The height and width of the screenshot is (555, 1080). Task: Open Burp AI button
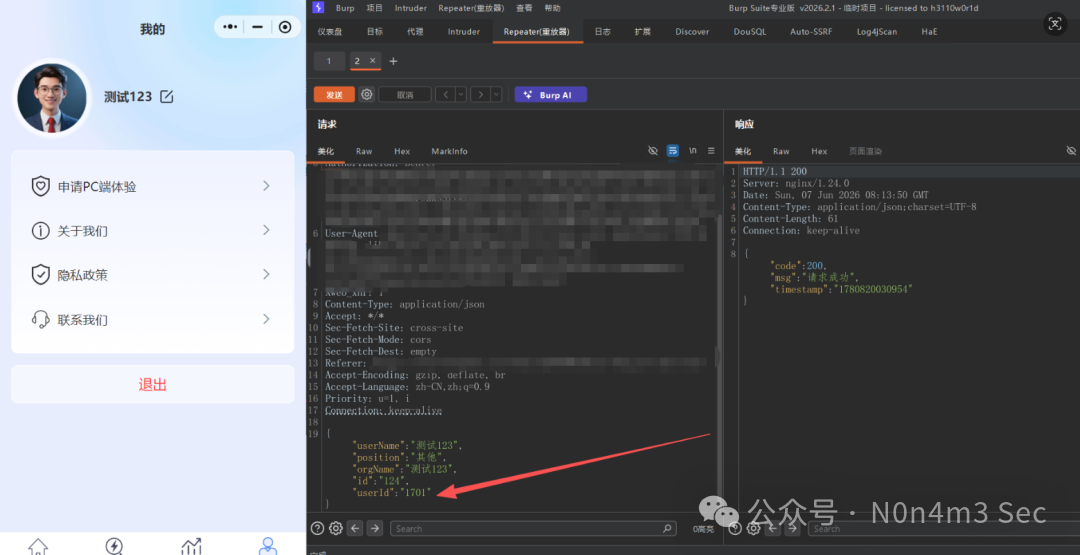[x=550, y=95]
